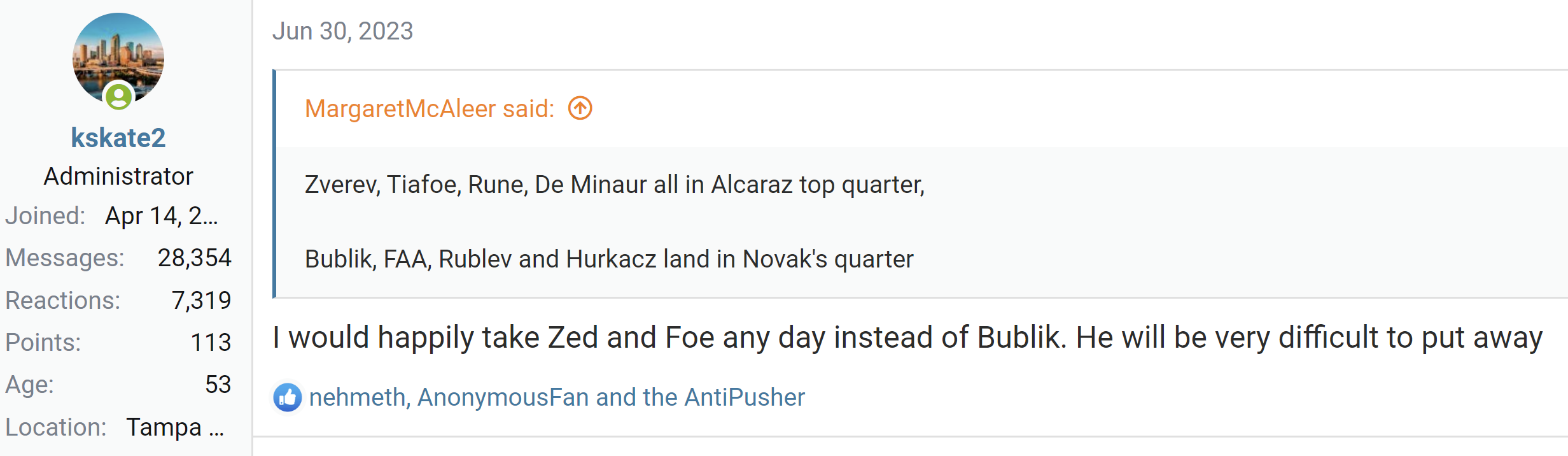Click the truncated Location "Tampa" value

[x=174, y=427]
